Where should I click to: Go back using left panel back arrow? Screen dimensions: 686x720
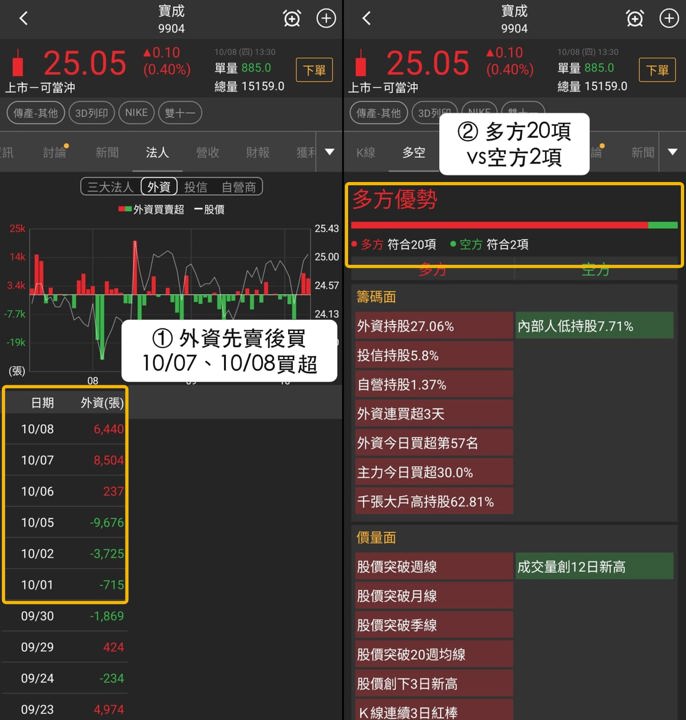pyautogui.click(x=23, y=18)
